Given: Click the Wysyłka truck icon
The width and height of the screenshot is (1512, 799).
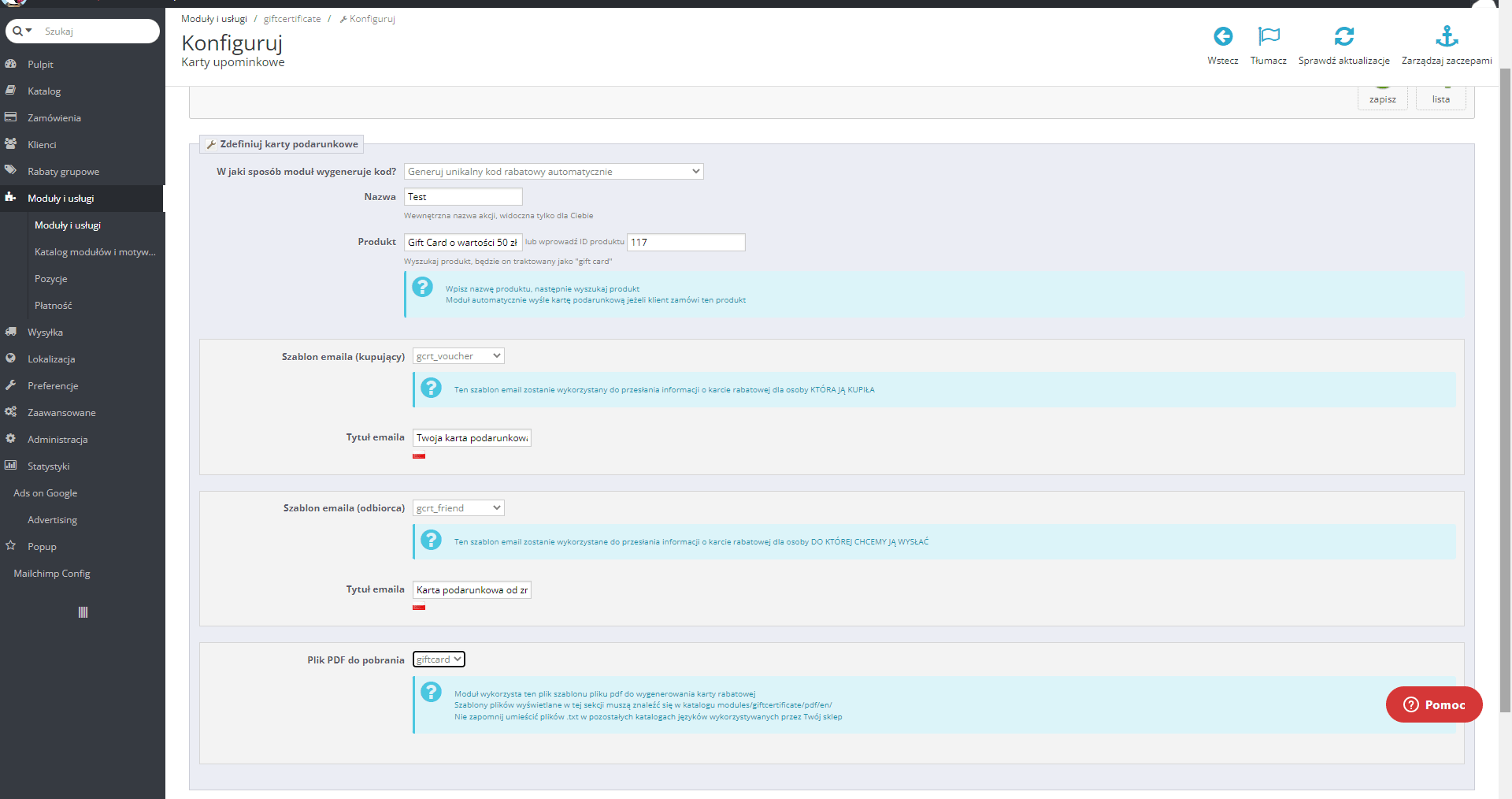Looking at the screenshot, I should coord(11,332).
